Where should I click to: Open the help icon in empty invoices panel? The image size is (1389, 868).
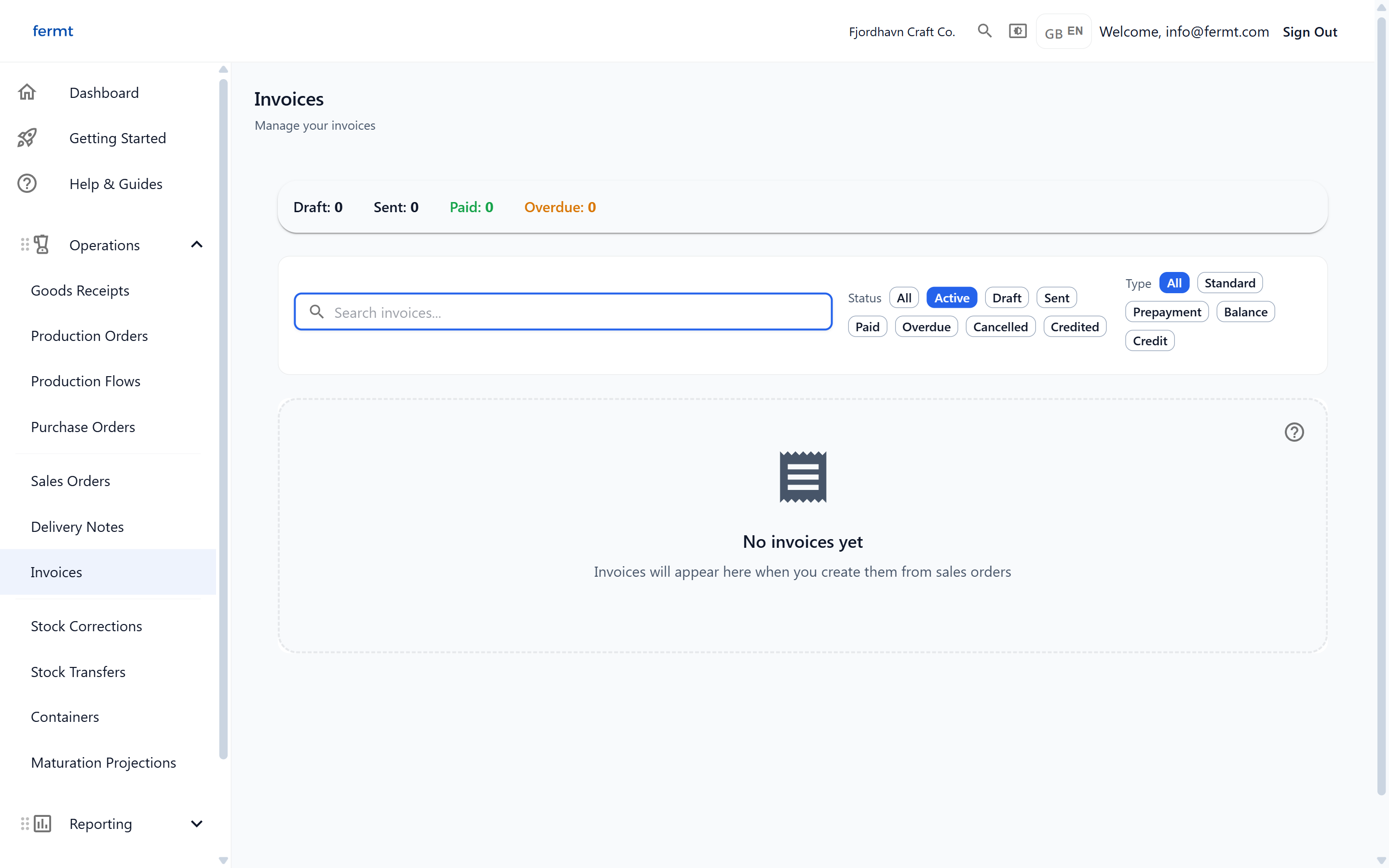pyautogui.click(x=1294, y=432)
